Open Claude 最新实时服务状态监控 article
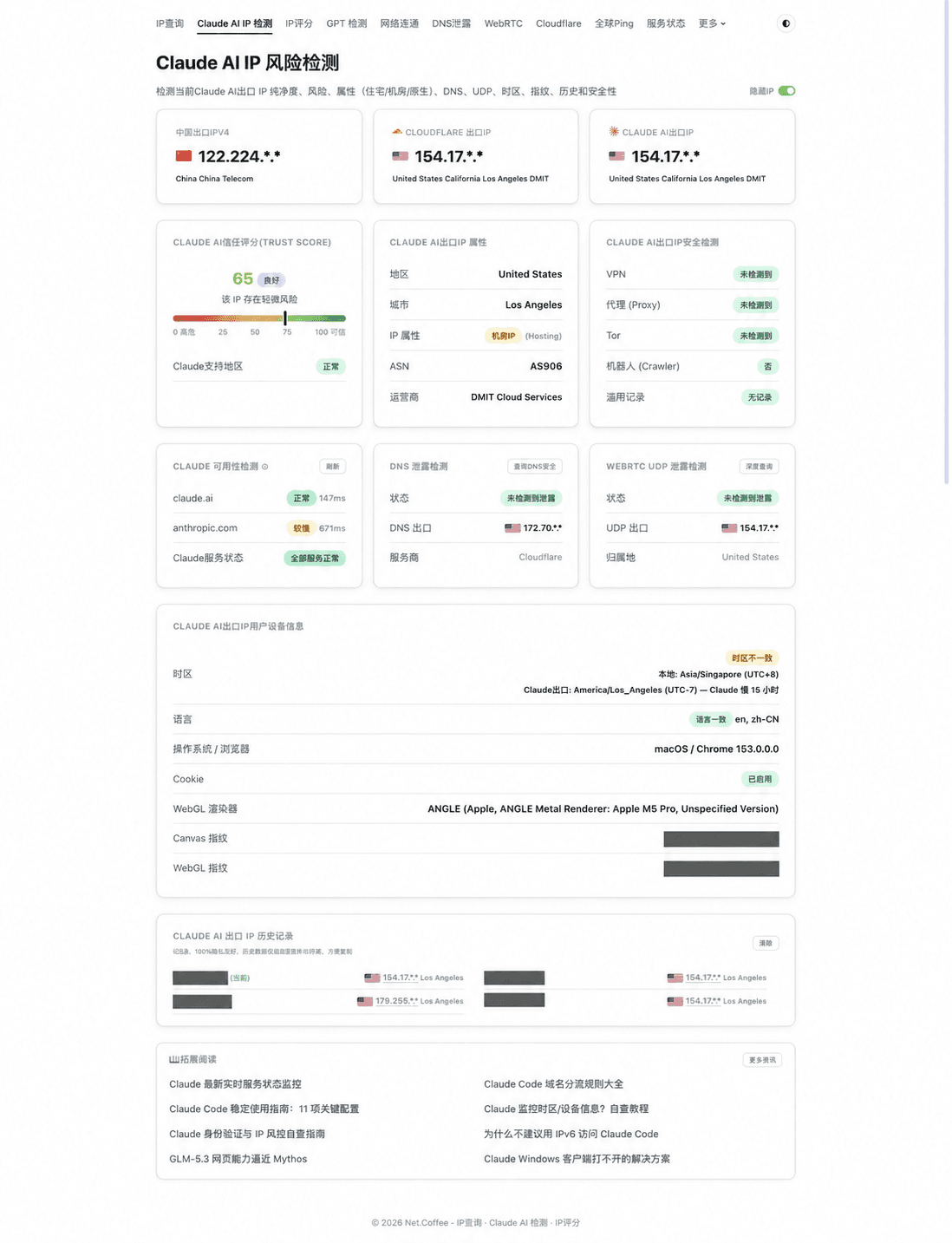Viewport: 952px width, 1243px height. (x=235, y=1084)
